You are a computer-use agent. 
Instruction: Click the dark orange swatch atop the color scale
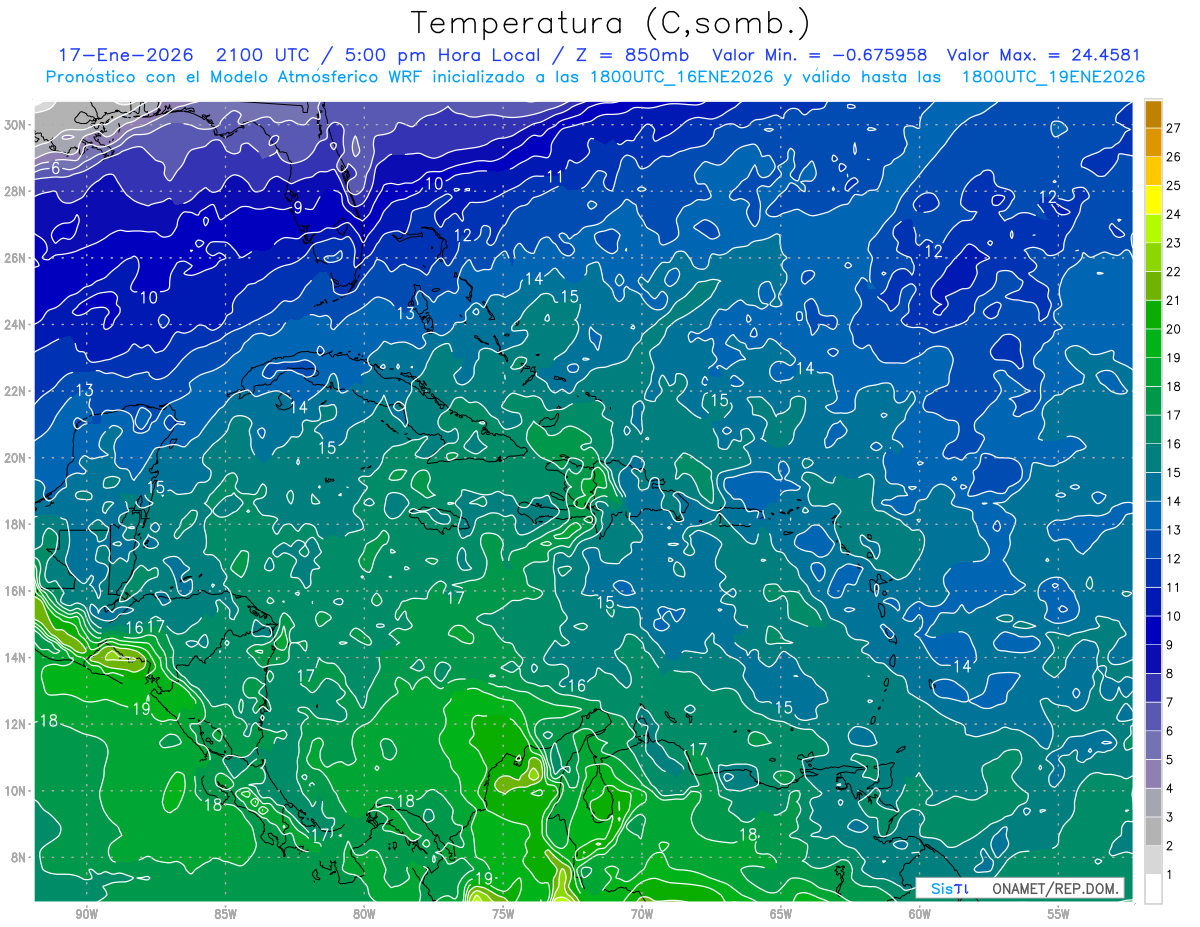1153,114
